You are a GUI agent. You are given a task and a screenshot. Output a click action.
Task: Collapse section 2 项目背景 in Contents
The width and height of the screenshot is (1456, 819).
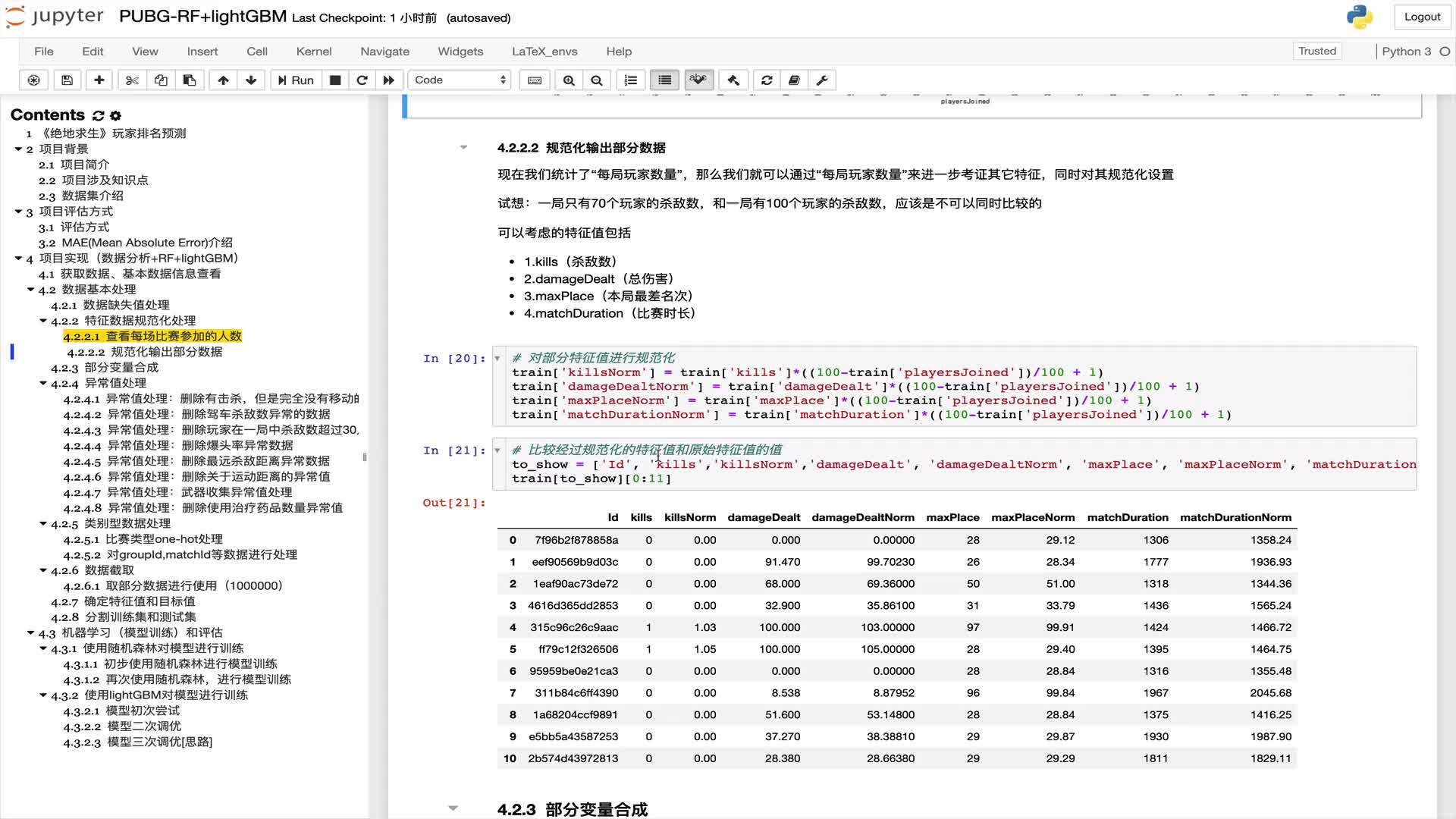pos(18,149)
